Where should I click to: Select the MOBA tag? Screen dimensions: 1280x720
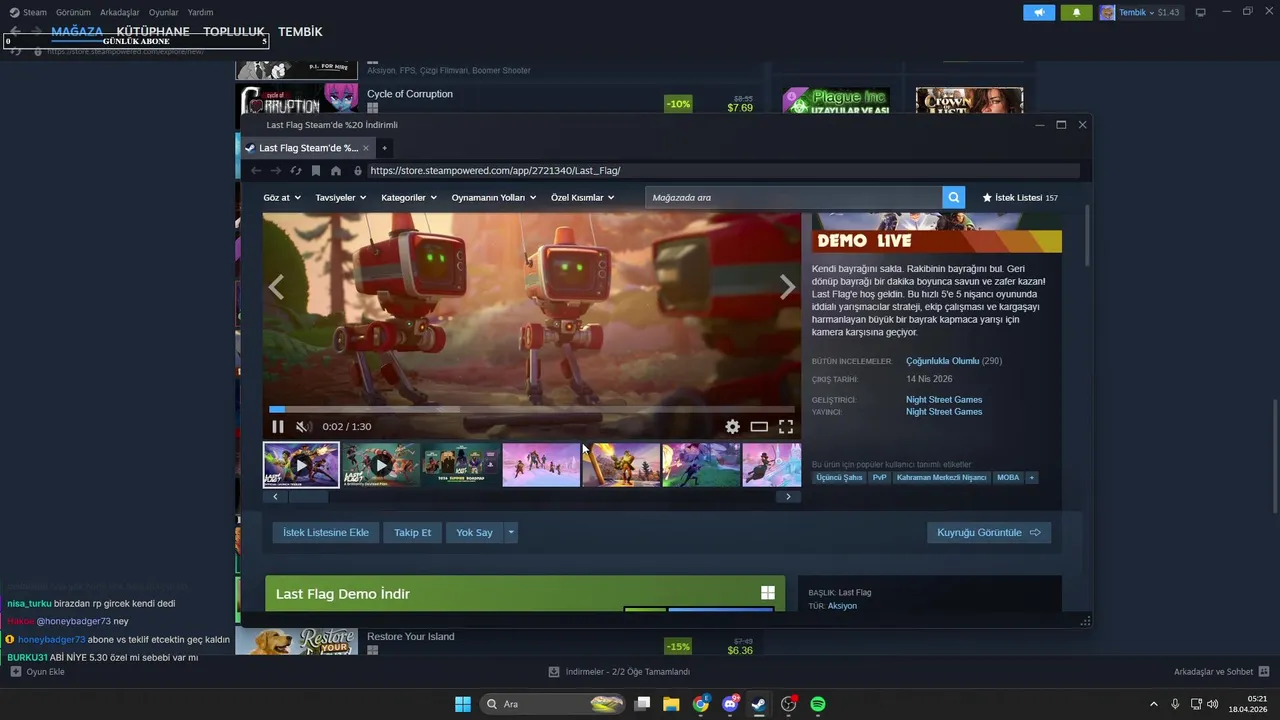[1008, 478]
